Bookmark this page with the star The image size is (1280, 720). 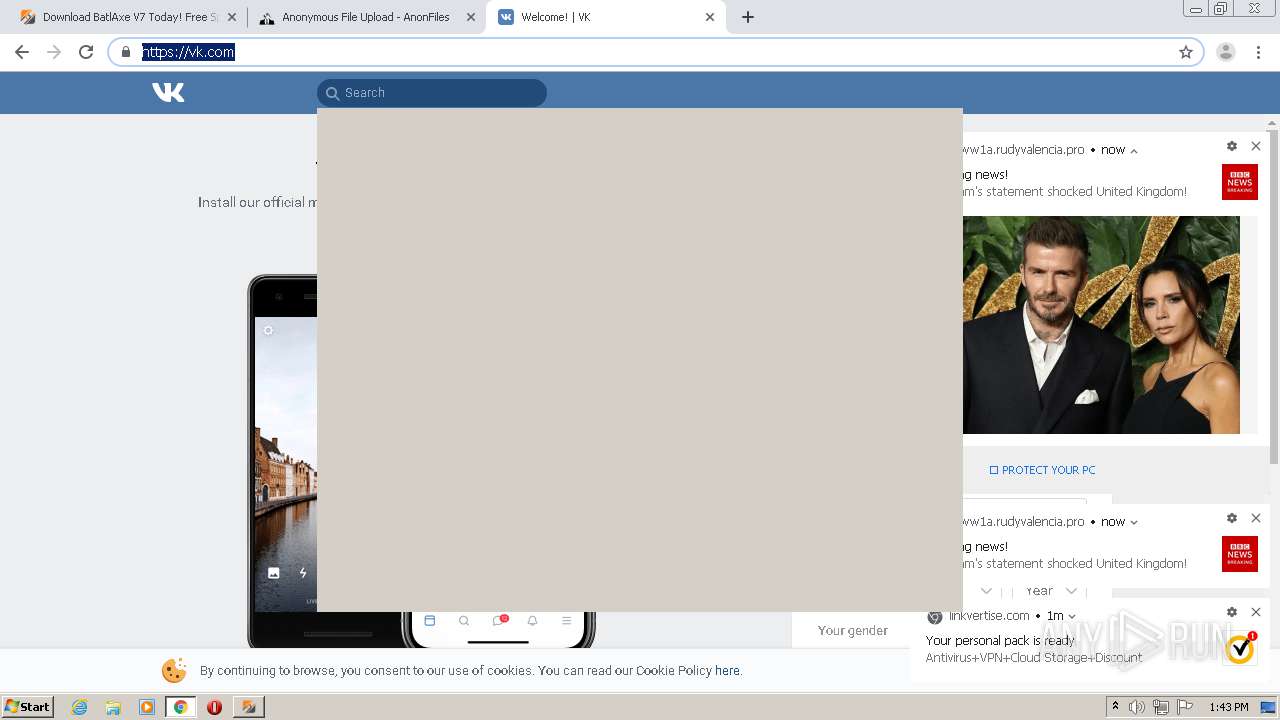1186,52
